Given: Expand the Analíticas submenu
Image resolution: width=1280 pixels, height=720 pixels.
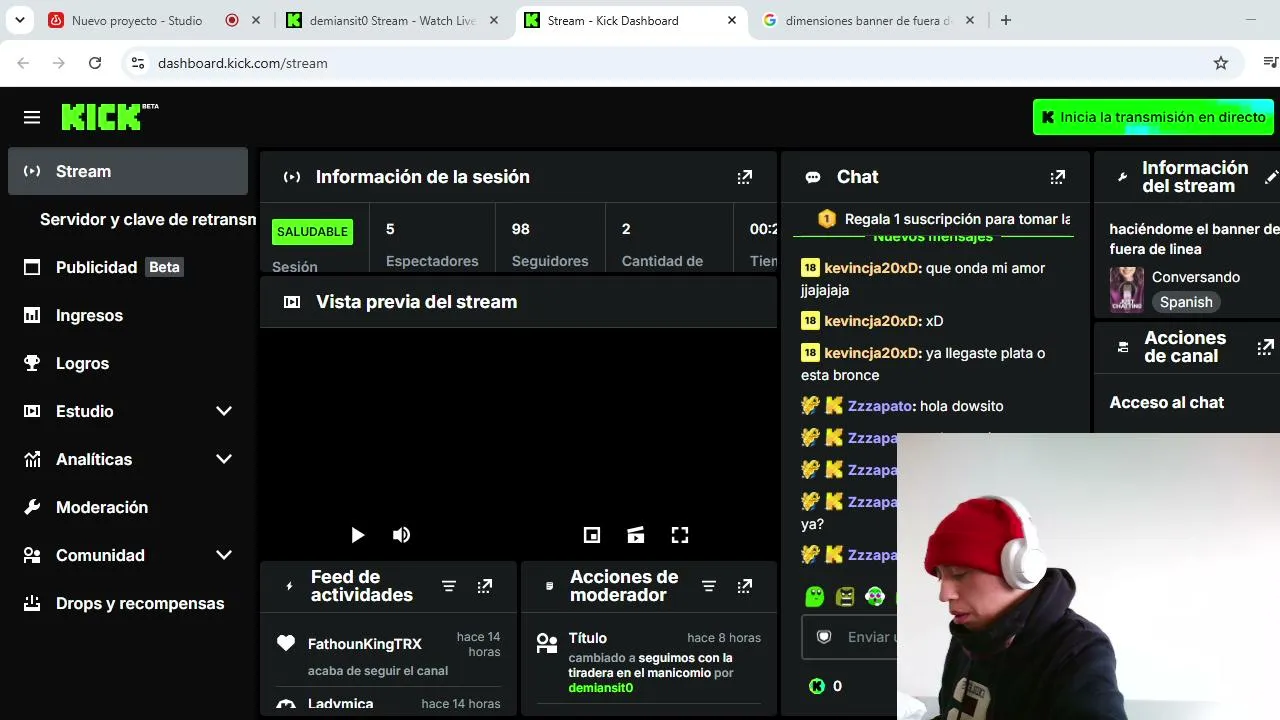Looking at the screenshot, I should coord(224,459).
